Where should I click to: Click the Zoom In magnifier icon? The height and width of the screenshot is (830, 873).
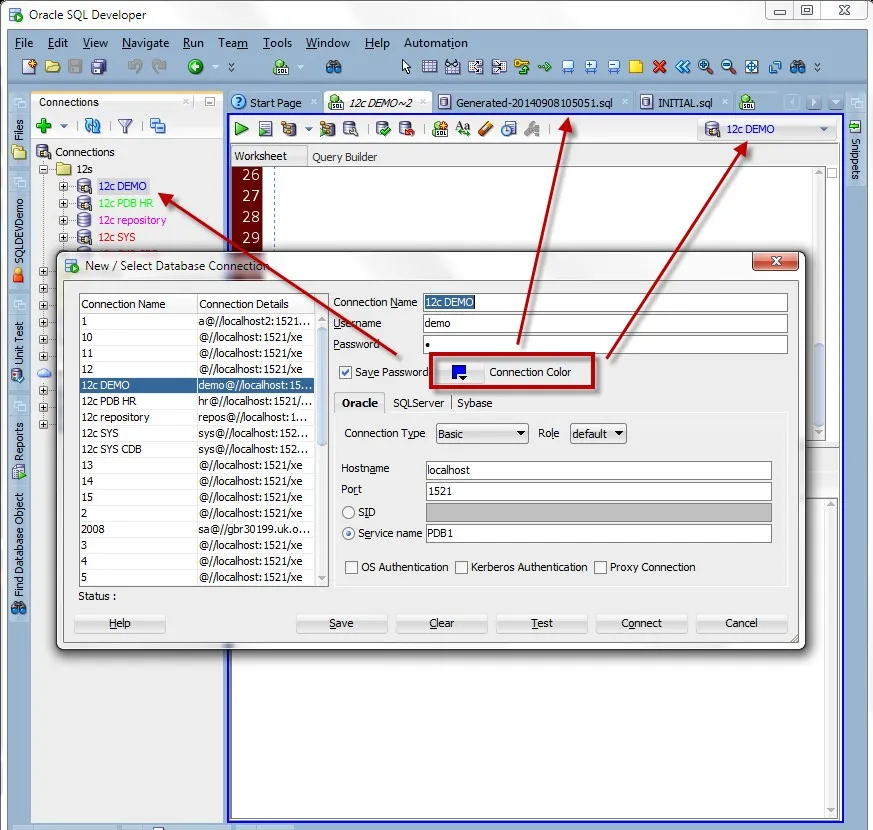(705, 67)
